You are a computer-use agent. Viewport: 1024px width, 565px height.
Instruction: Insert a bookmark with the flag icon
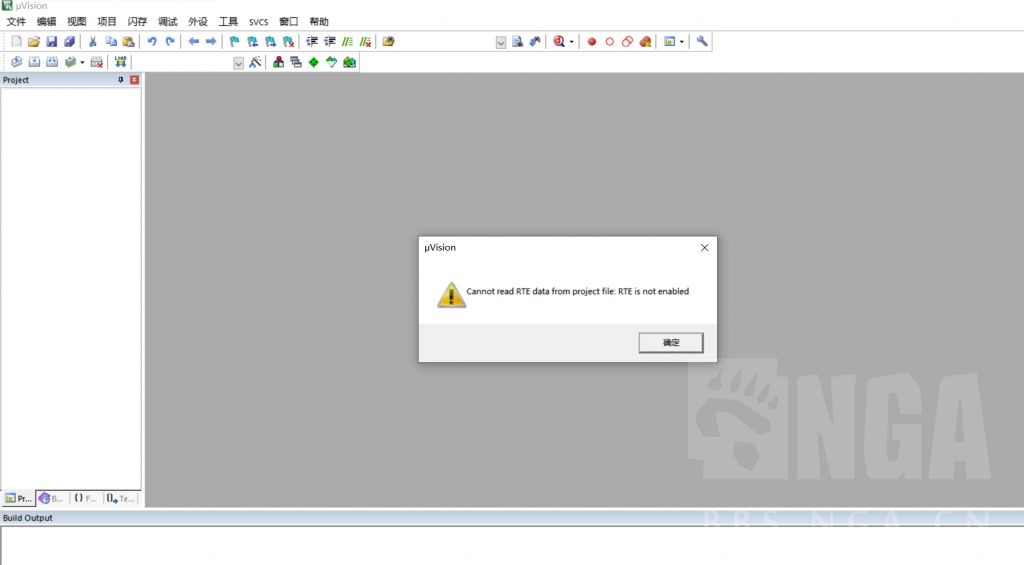pos(234,42)
